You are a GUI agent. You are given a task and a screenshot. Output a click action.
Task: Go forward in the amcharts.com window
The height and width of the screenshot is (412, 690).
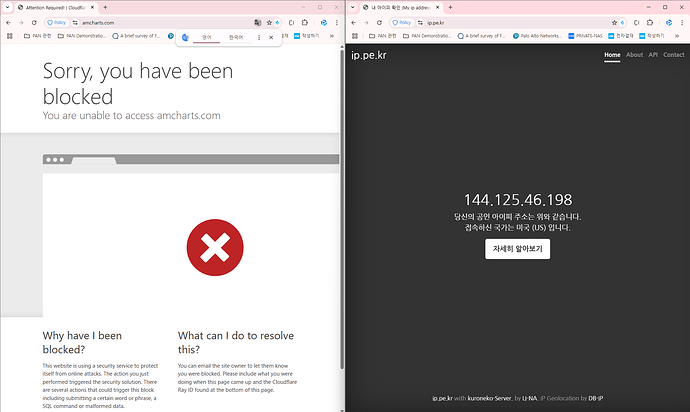tap(21, 22)
